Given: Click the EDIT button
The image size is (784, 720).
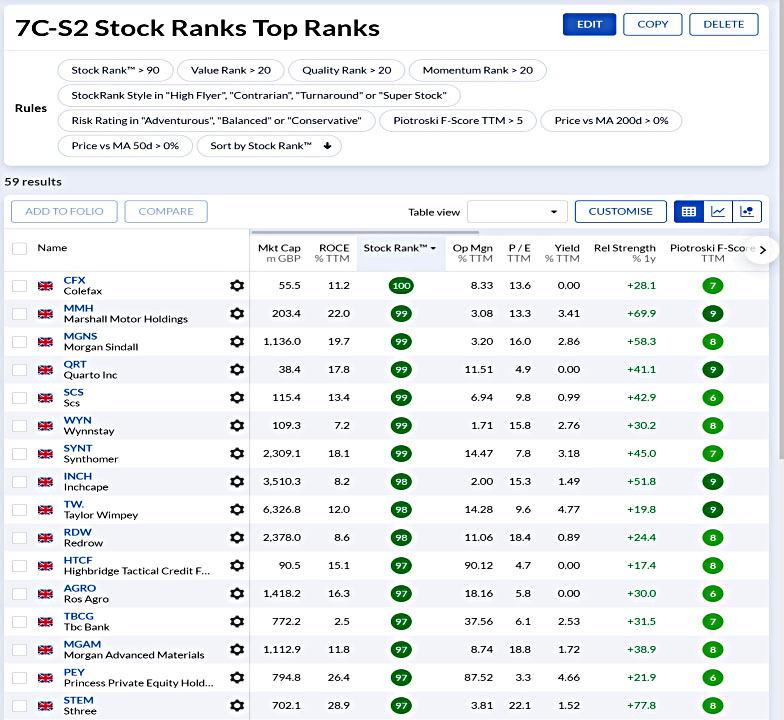Looking at the screenshot, I should pos(589,24).
